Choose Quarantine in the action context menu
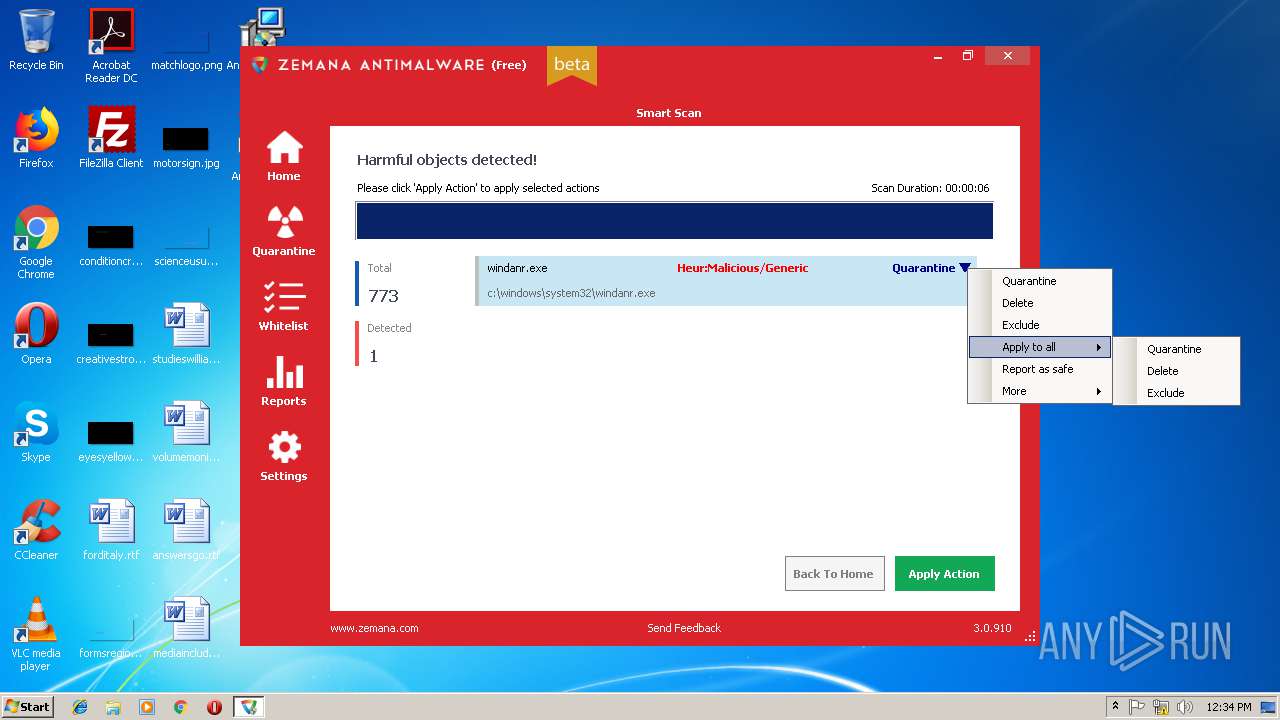1280x720 pixels. click(x=1029, y=281)
